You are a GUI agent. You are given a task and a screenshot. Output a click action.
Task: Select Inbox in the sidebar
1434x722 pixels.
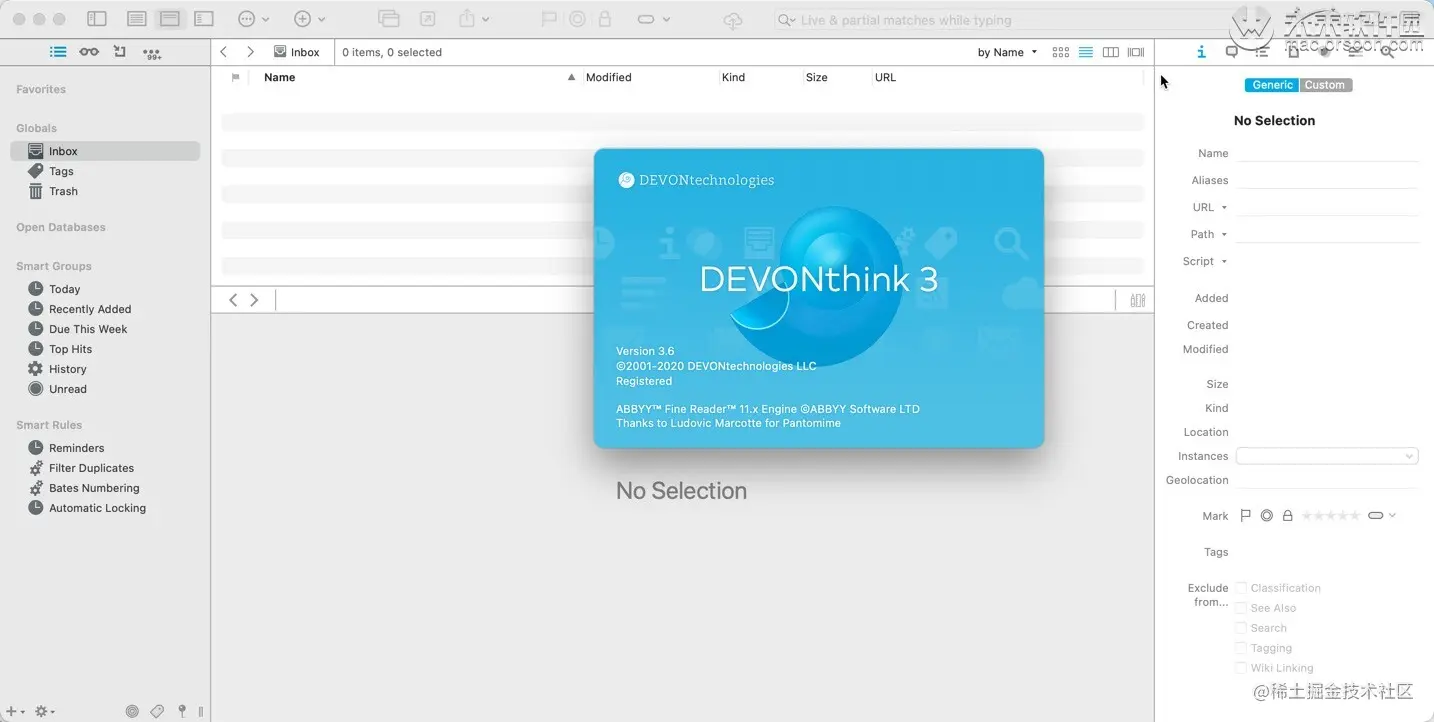105,151
